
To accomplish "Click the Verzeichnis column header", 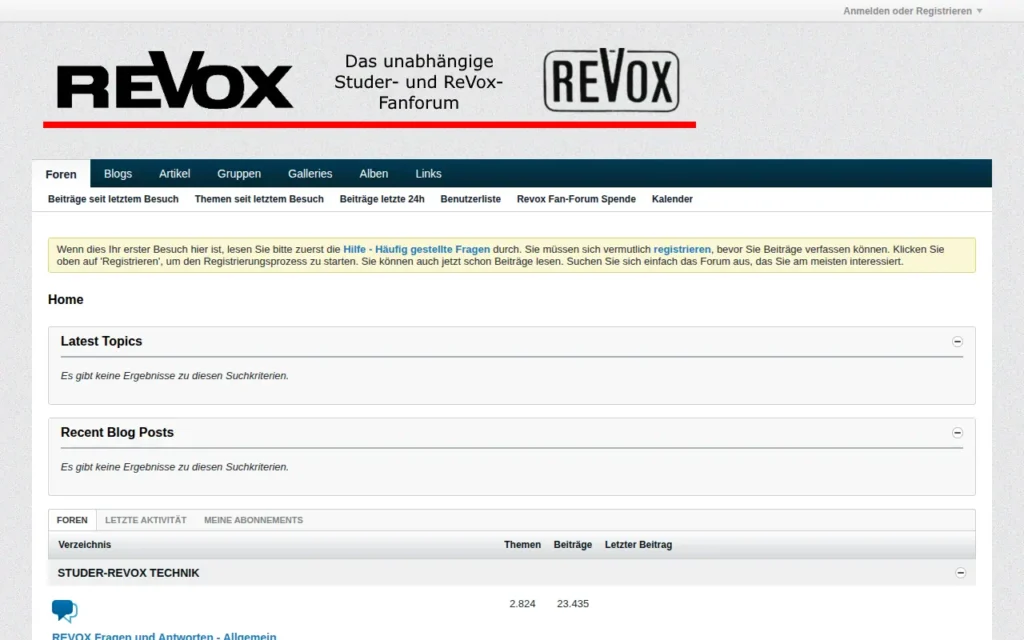I will click(84, 545).
